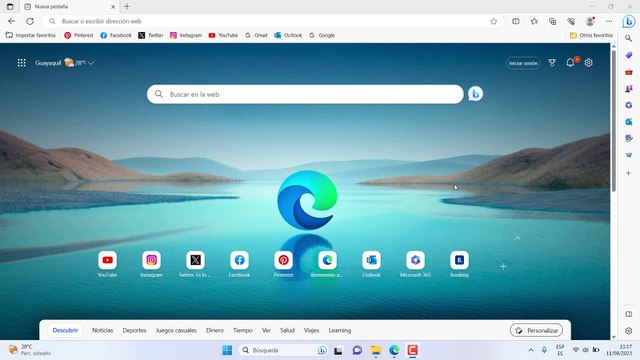
Task: Open Bing Copilot sidebar button
Action: 629,21
